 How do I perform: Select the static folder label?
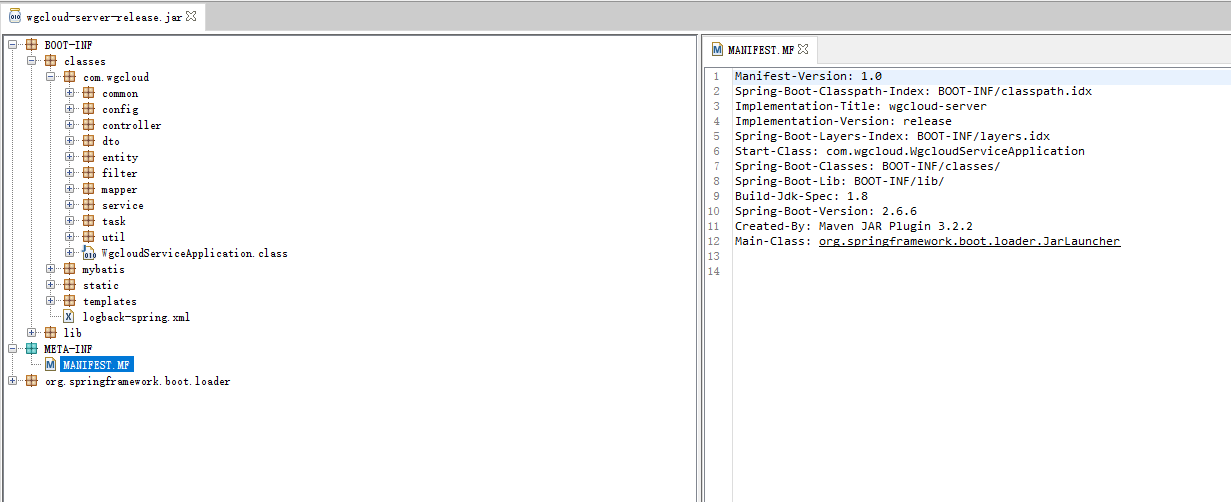tap(100, 285)
